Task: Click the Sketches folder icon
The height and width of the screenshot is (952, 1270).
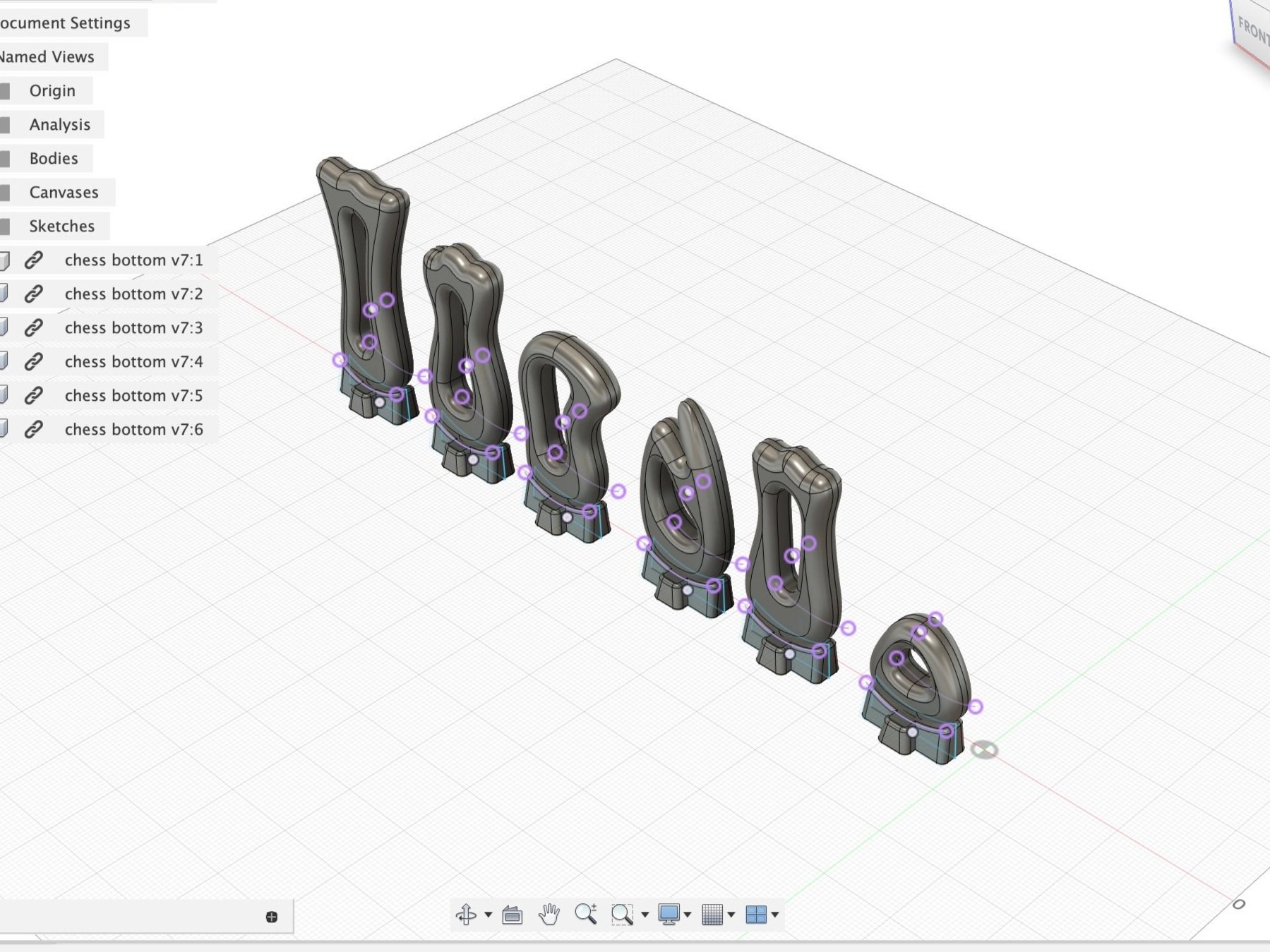Action: pos(5,227)
